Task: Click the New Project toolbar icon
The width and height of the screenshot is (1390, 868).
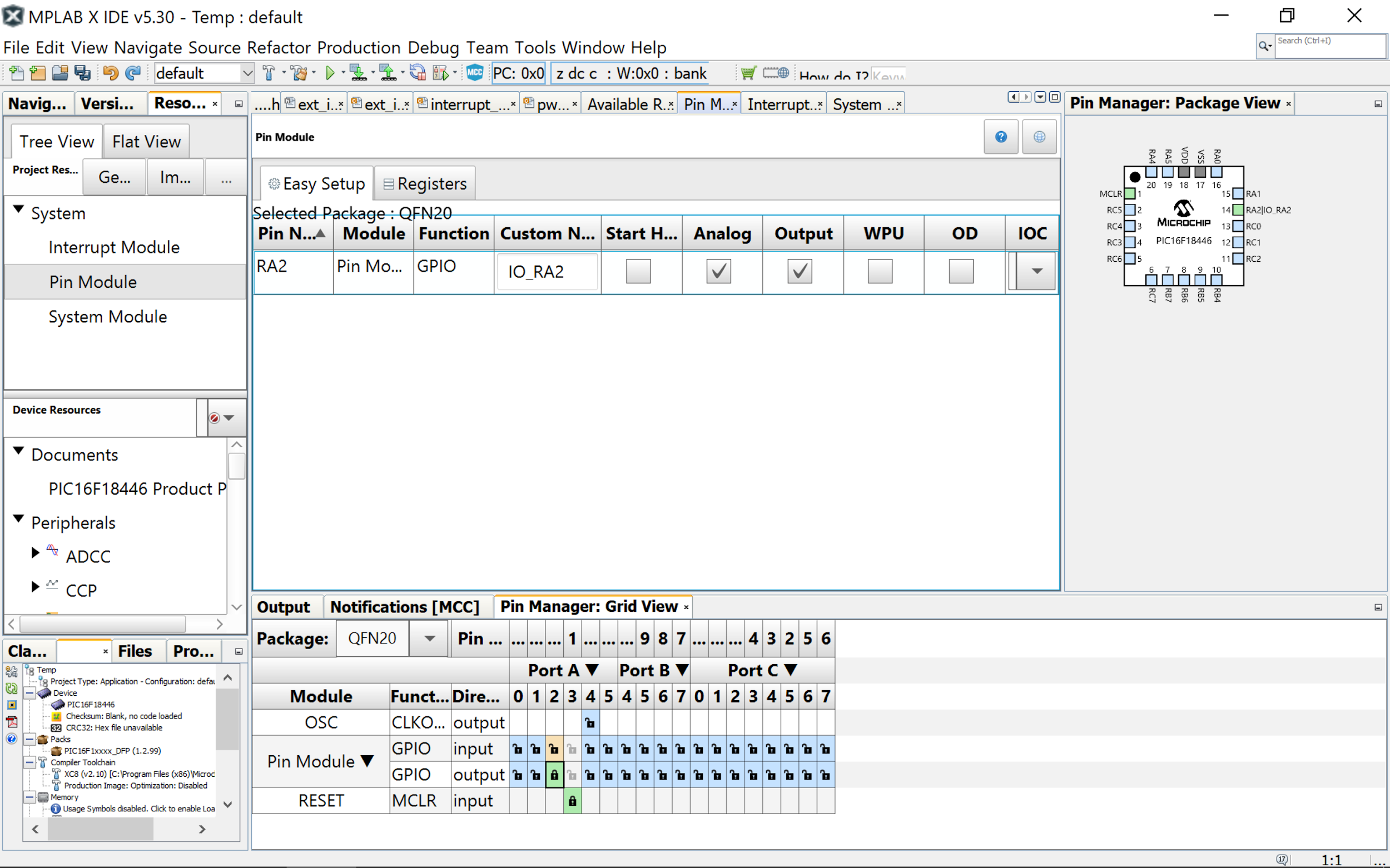Action: 38,73
